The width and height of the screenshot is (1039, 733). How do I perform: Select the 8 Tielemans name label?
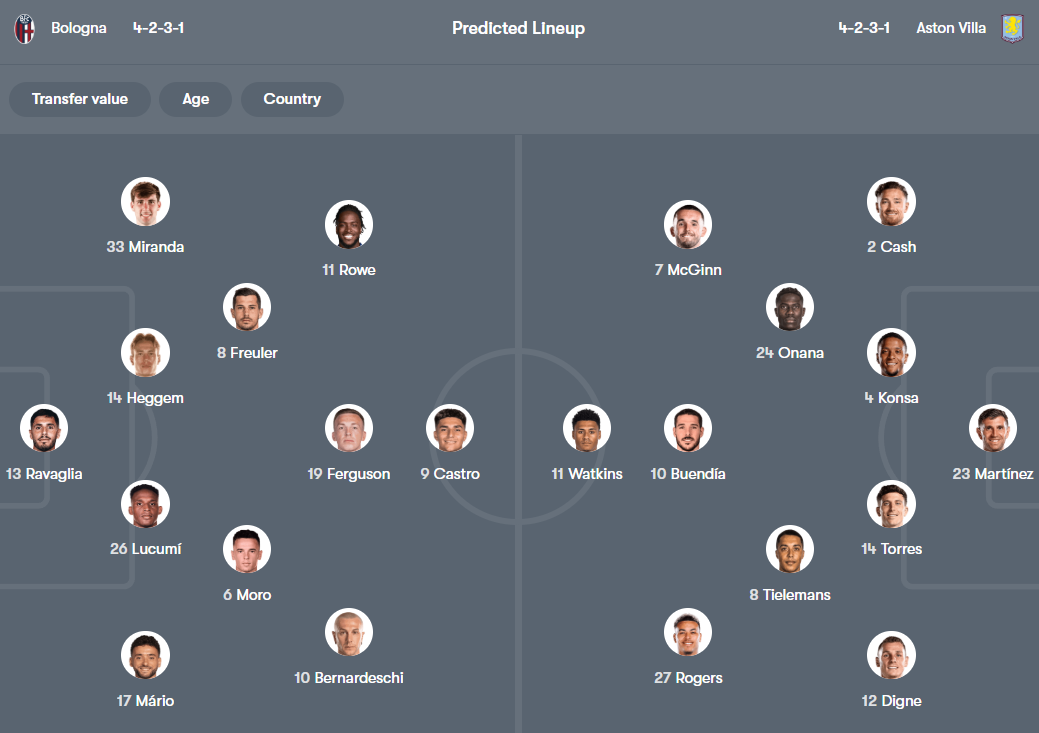click(790, 595)
